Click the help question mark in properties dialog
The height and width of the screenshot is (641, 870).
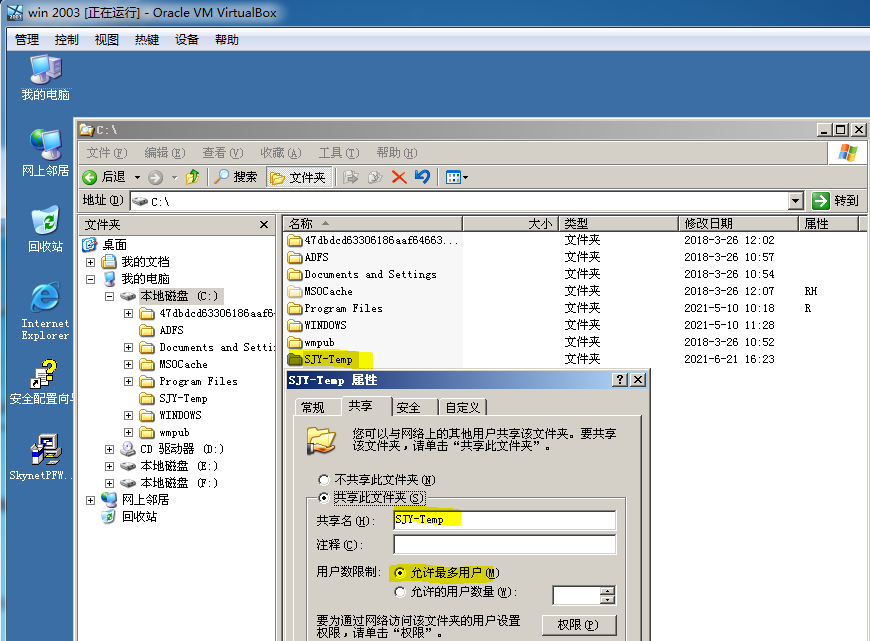coord(620,380)
